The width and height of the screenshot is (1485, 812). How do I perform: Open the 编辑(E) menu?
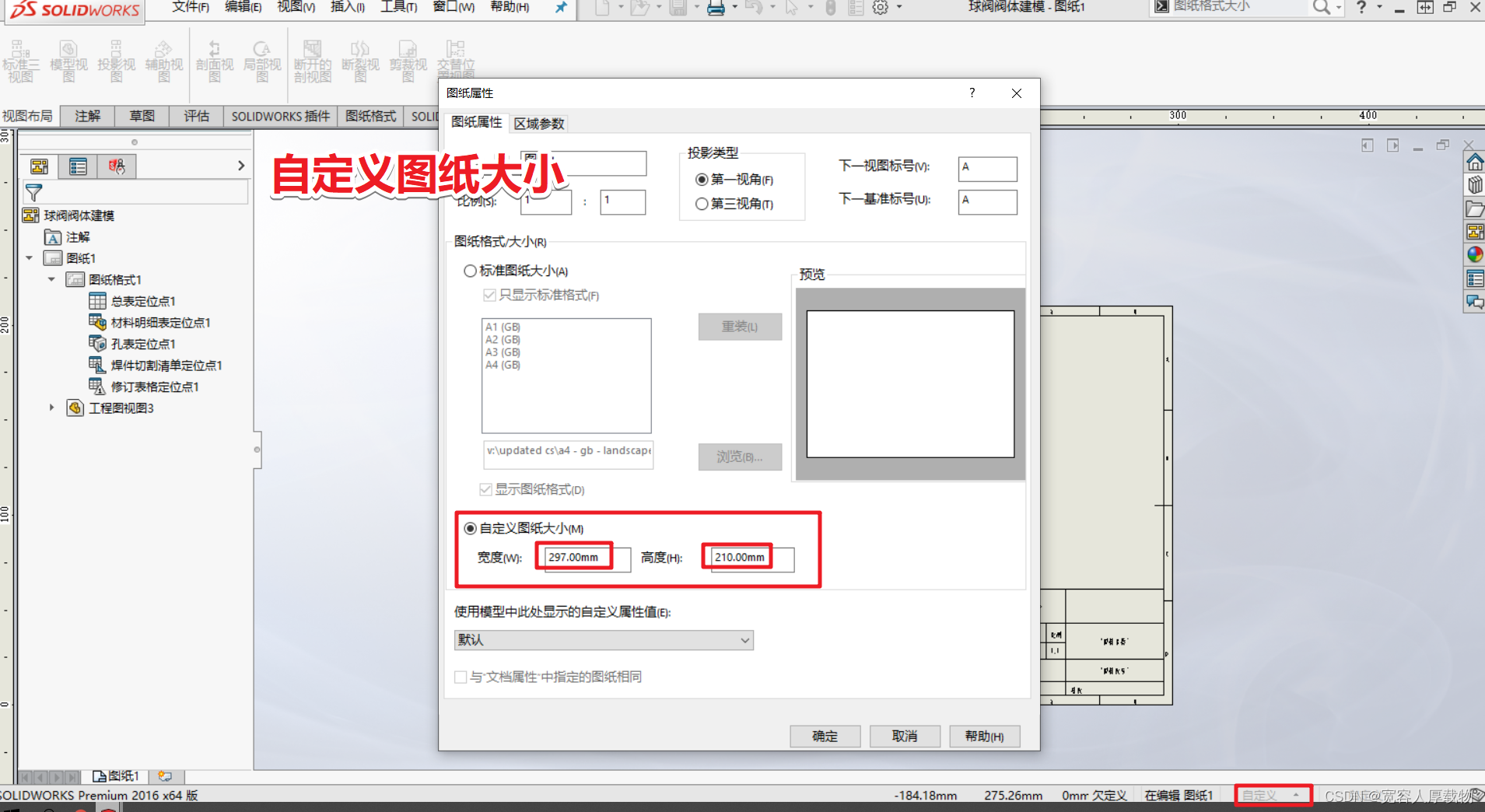[243, 7]
